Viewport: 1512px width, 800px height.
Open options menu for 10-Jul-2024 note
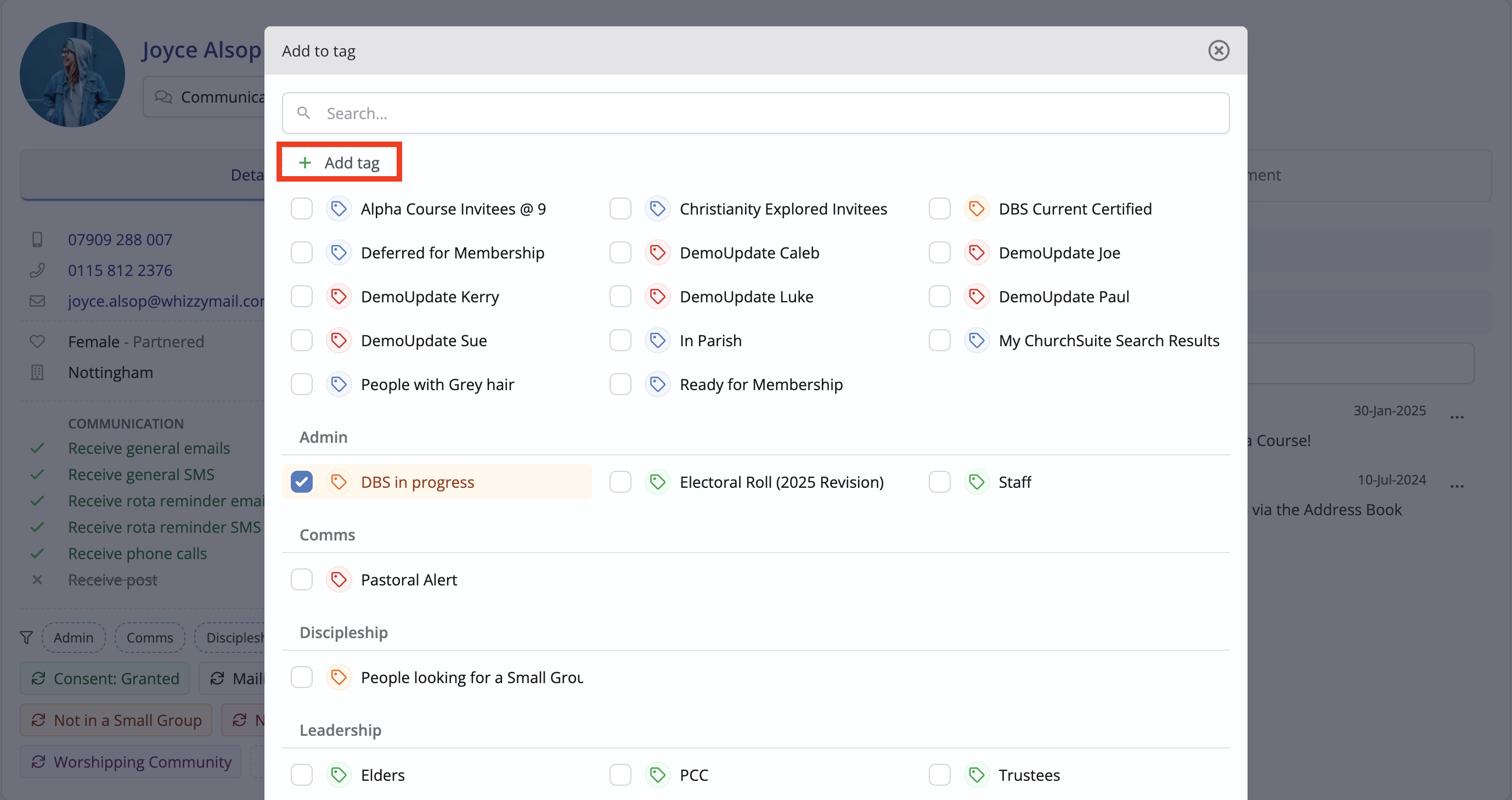tap(1457, 486)
